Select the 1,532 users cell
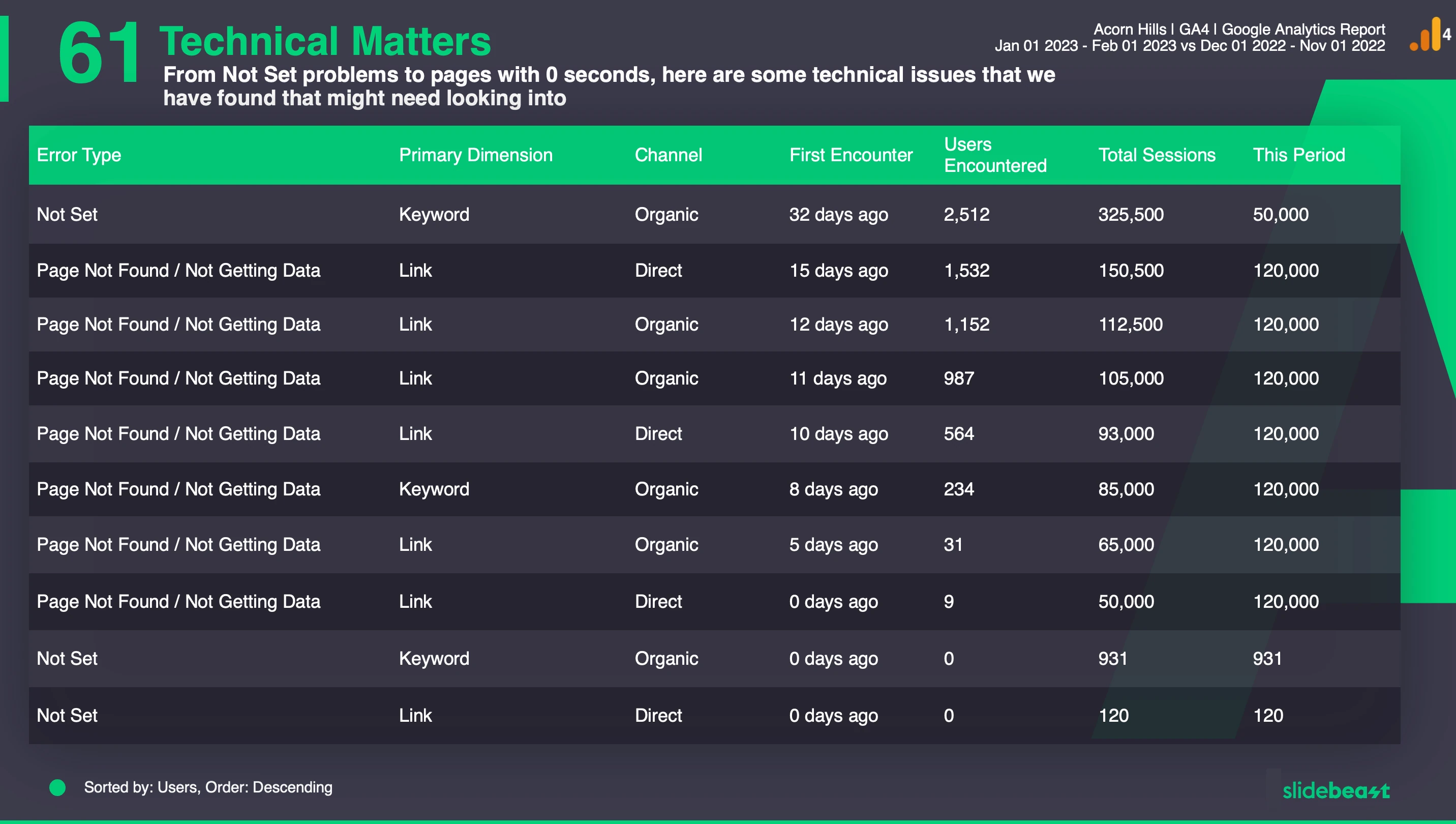Viewport: 1456px width, 824px height. click(966, 271)
